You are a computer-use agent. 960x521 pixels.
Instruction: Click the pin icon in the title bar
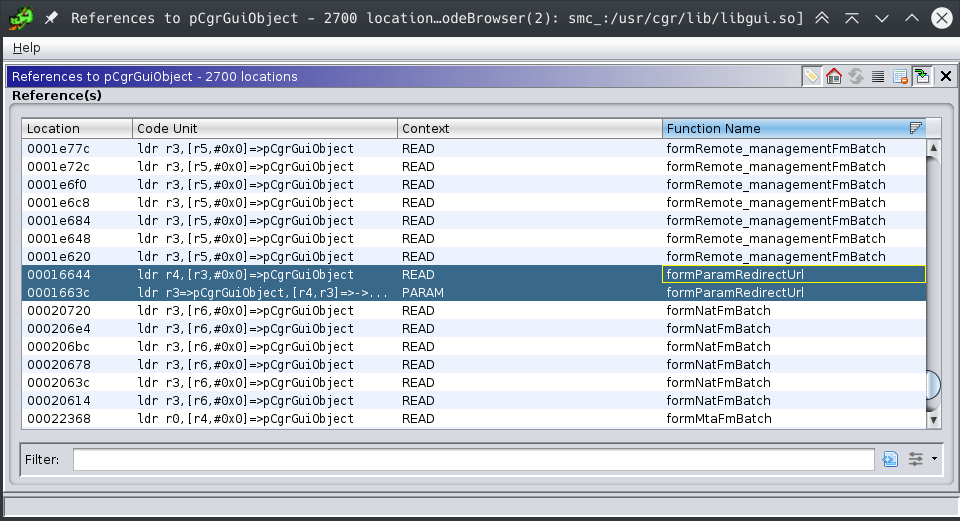51,18
